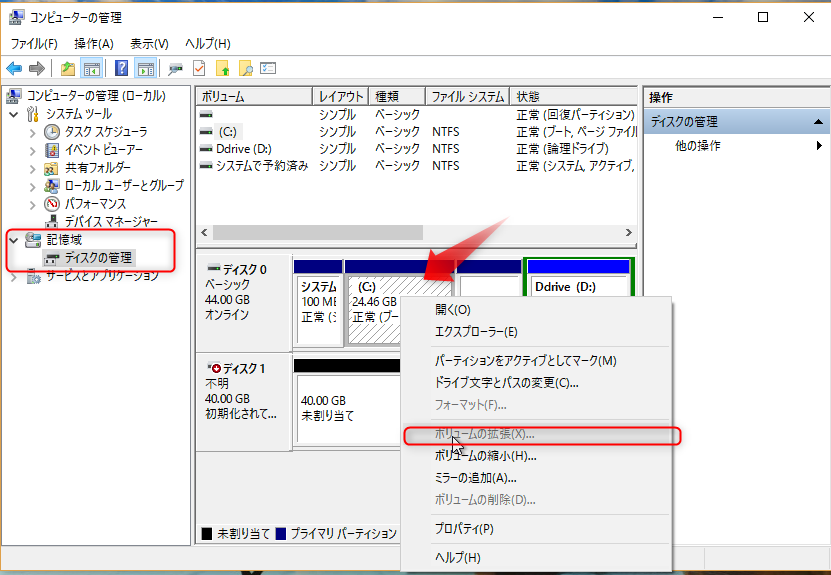
Task: Select システムで予約済み row in volume list
Action: click(x=262, y=166)
